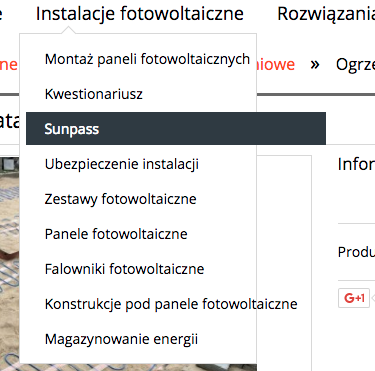Select the 'Infor' section heading
Image resolution: width=375 pixels, height=371 pixels.
356,164
